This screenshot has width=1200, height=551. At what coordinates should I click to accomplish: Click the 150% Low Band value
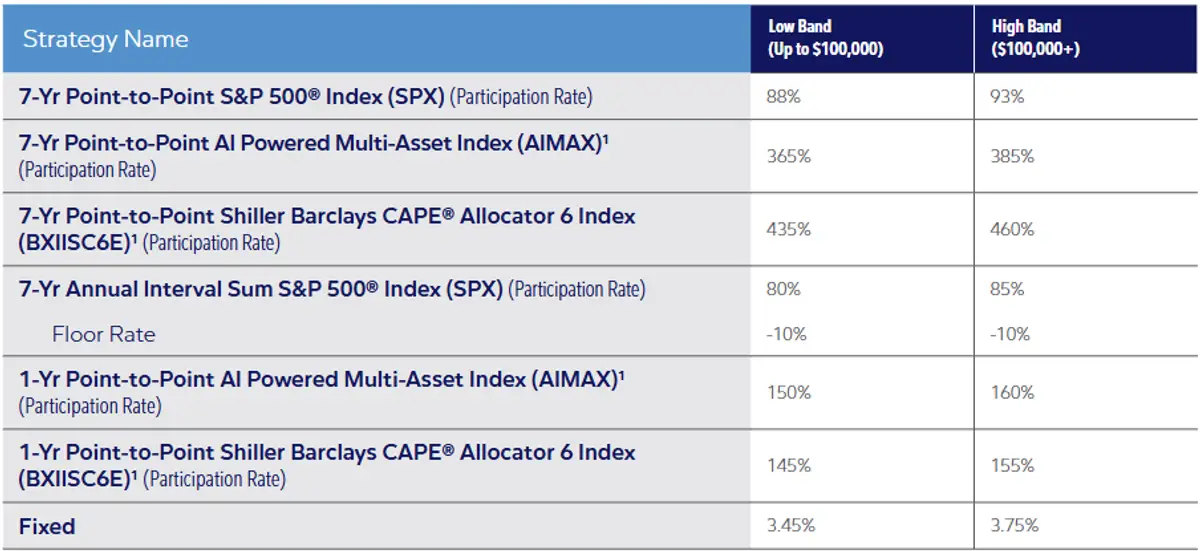pos(787,393)
